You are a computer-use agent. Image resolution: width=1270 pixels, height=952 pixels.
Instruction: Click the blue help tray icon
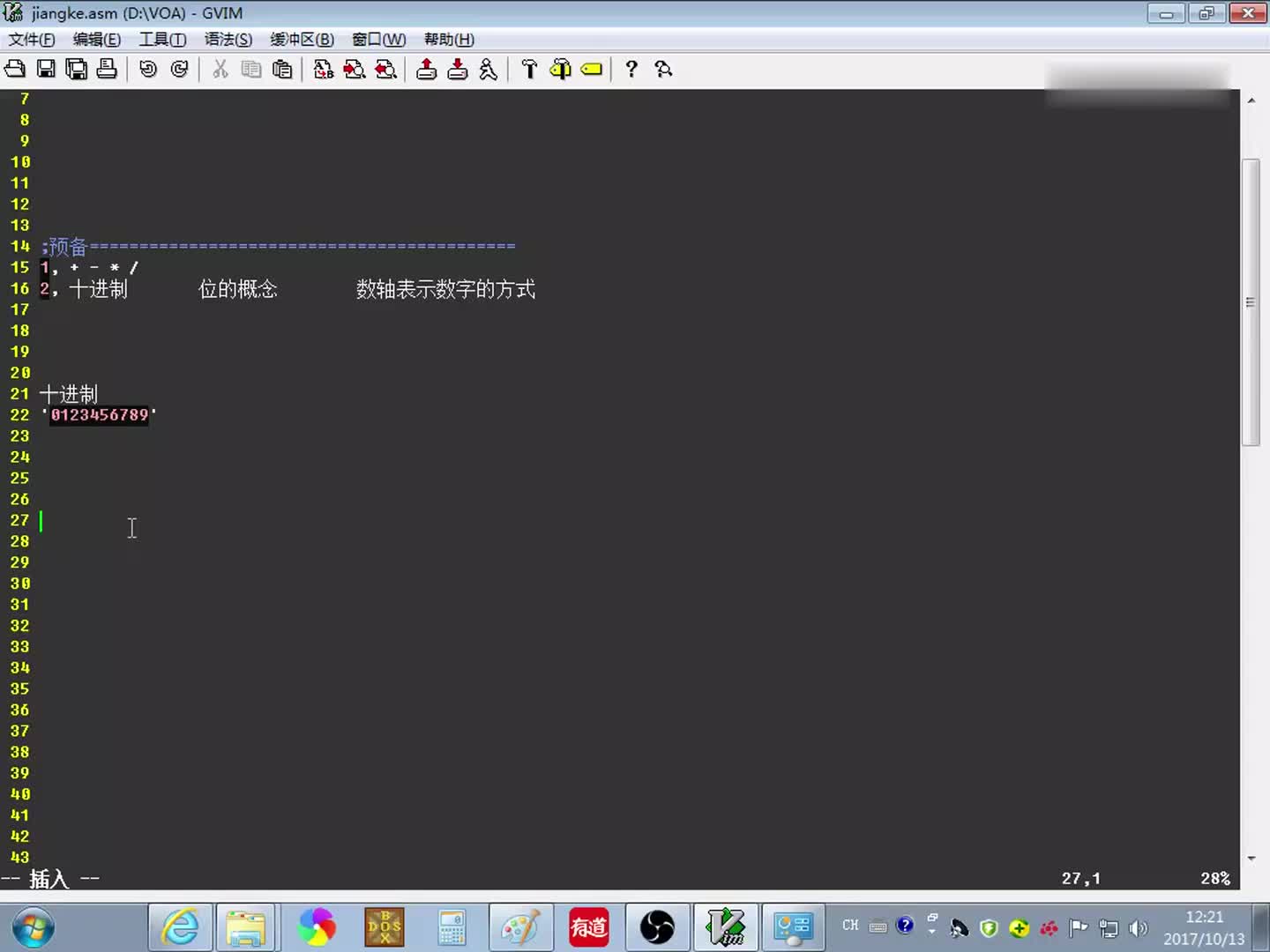(x=905, y=926)
